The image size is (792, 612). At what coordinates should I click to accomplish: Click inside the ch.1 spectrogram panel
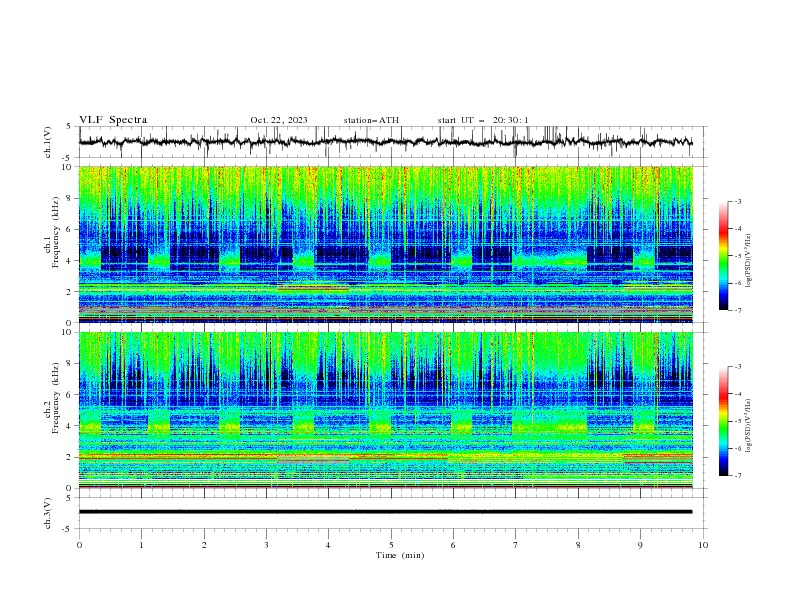tap(385, 244)
